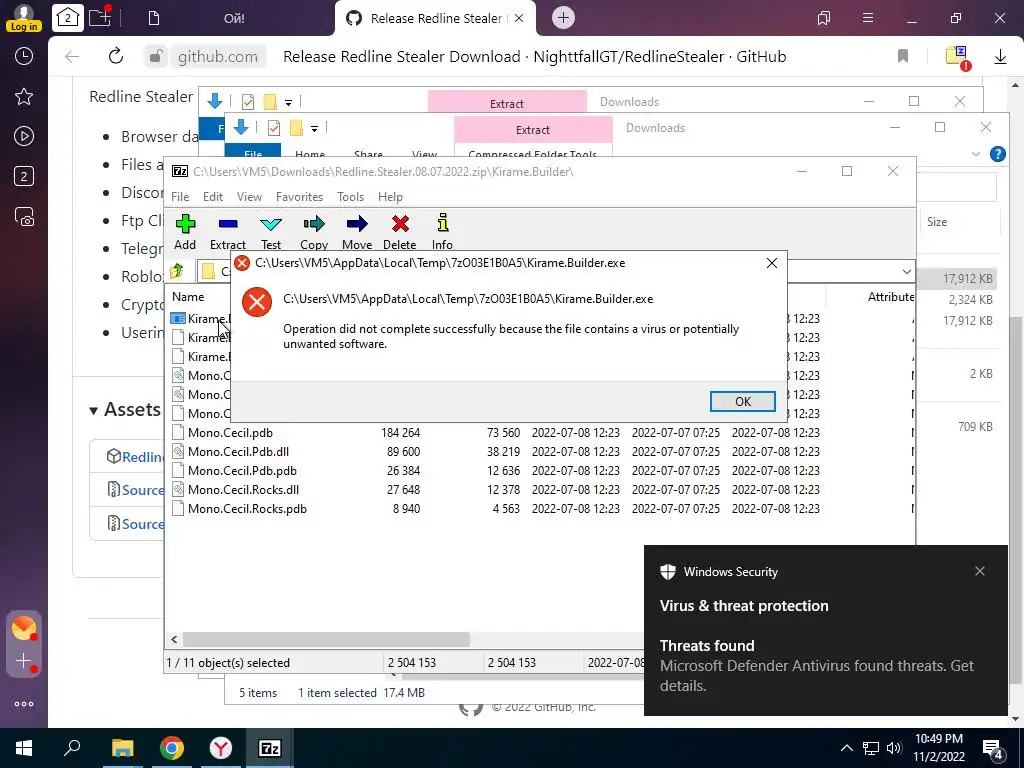This screenshot has width=1024, height=768.
Task: Open favorites star in the sidebar
Action: tap(24, 97)
